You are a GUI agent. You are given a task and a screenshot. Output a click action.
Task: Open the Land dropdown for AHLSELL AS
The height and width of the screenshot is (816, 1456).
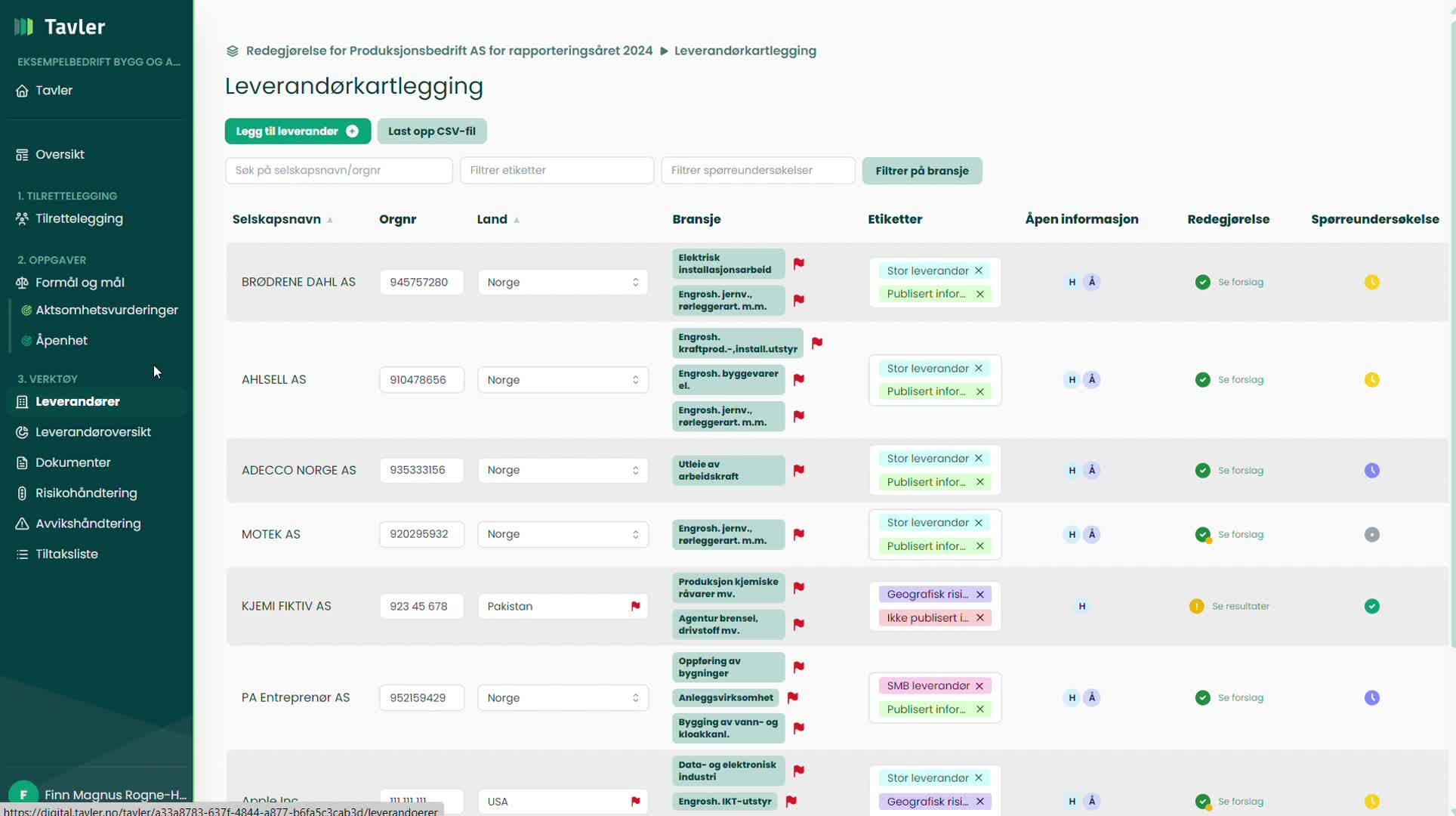click(562, 379)
